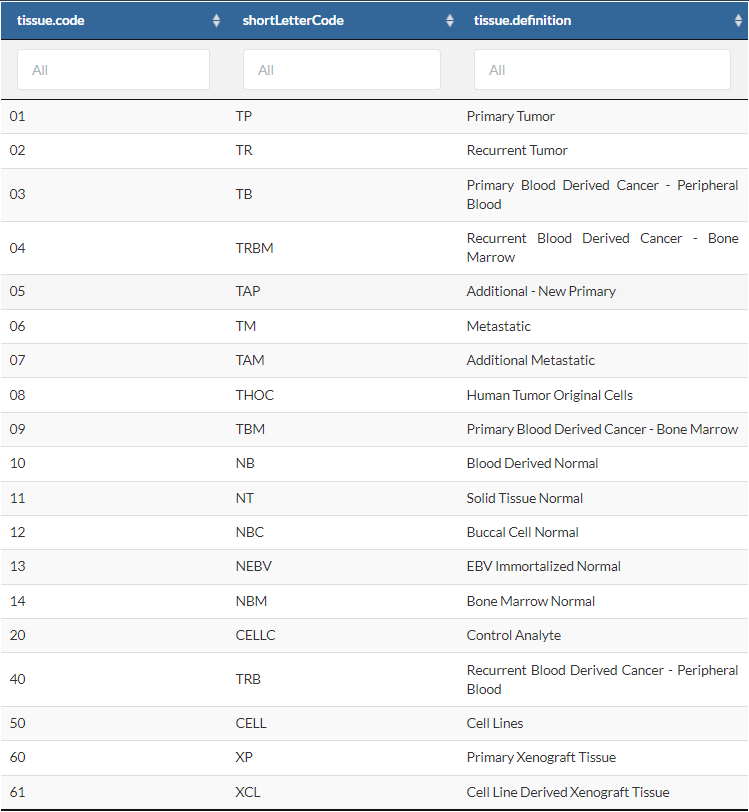Viewport: 749px width, 812px height.
Task: Sort table by tissue.code column arrows
Action: pyautogui.click(x=217, y=21)
